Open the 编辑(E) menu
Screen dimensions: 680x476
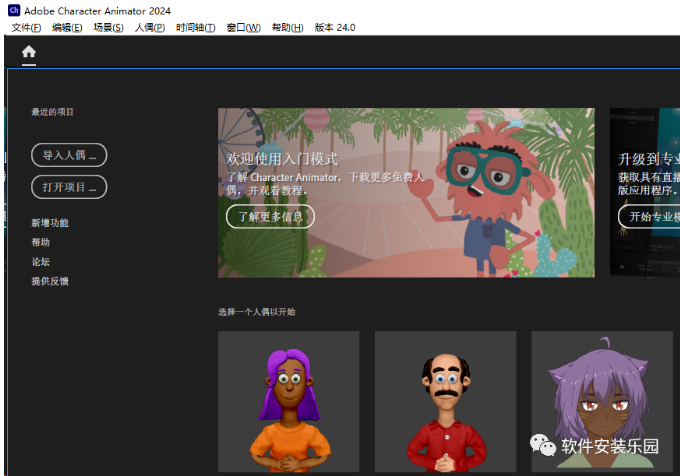[x=67, y=28]
